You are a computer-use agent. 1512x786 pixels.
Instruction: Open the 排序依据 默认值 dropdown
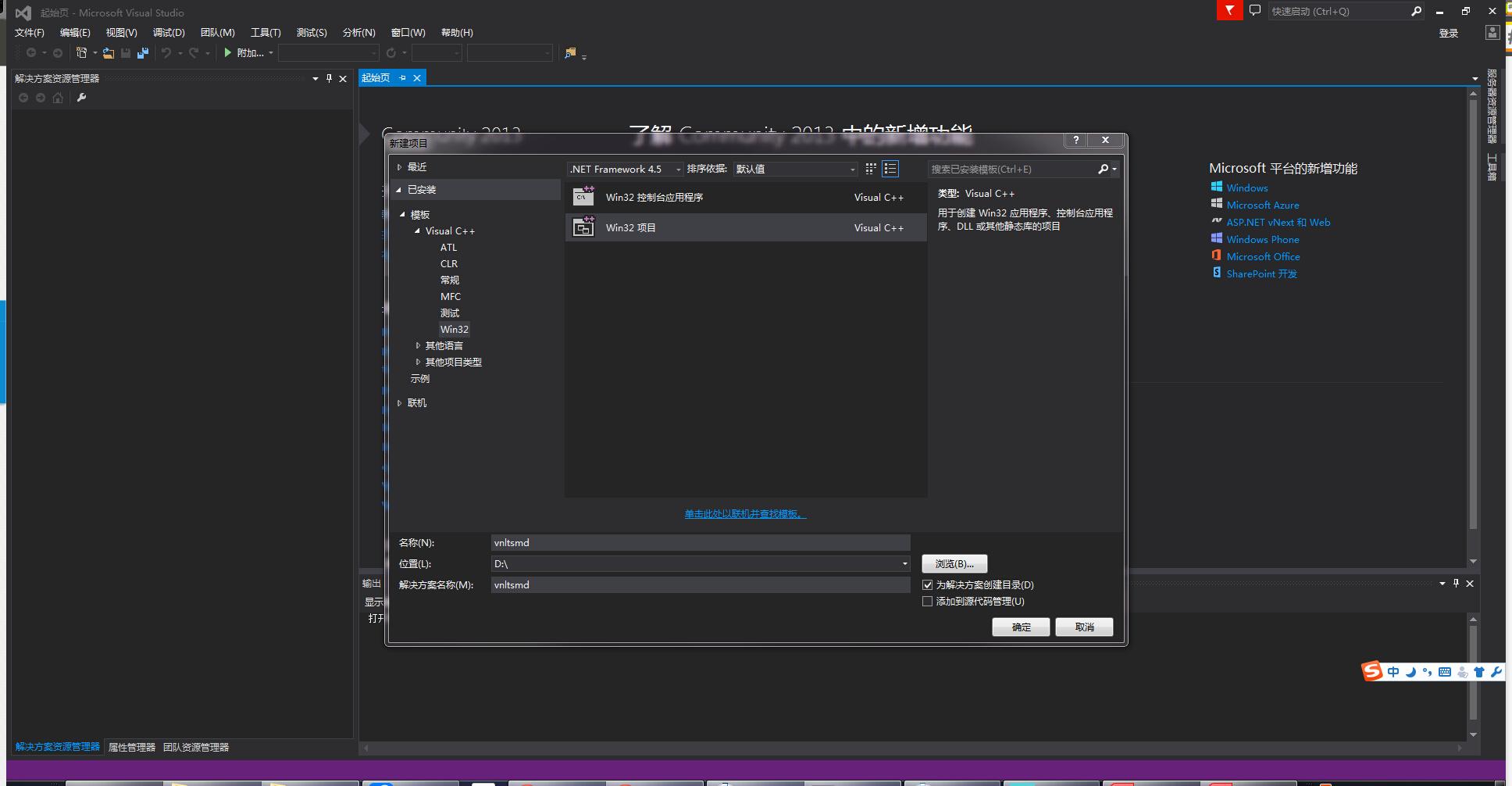click(796, 169)
